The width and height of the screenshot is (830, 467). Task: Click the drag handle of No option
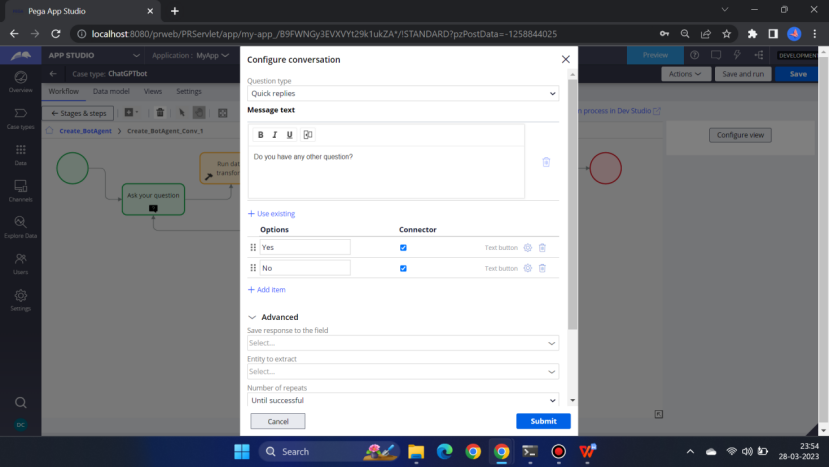(x=253, y=268)
